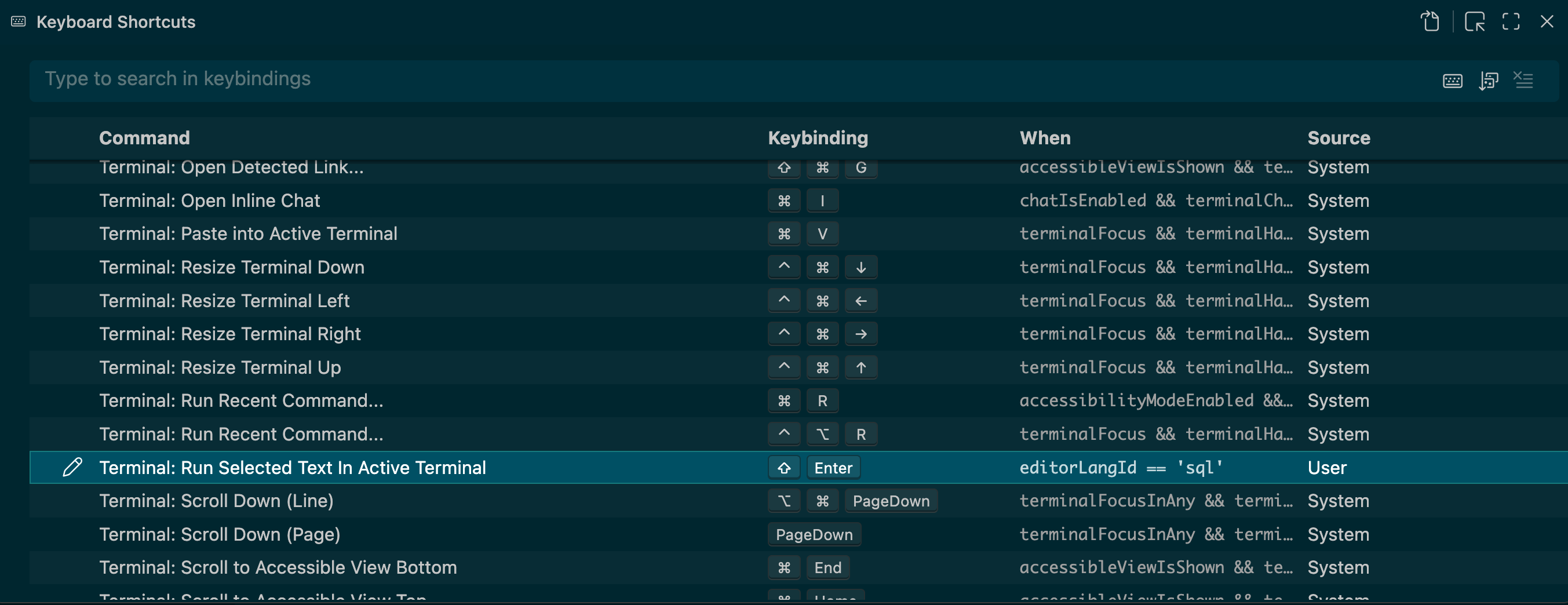Click the Record Keys keyboard icon

pyautogui.click(x=1452, y=81)
